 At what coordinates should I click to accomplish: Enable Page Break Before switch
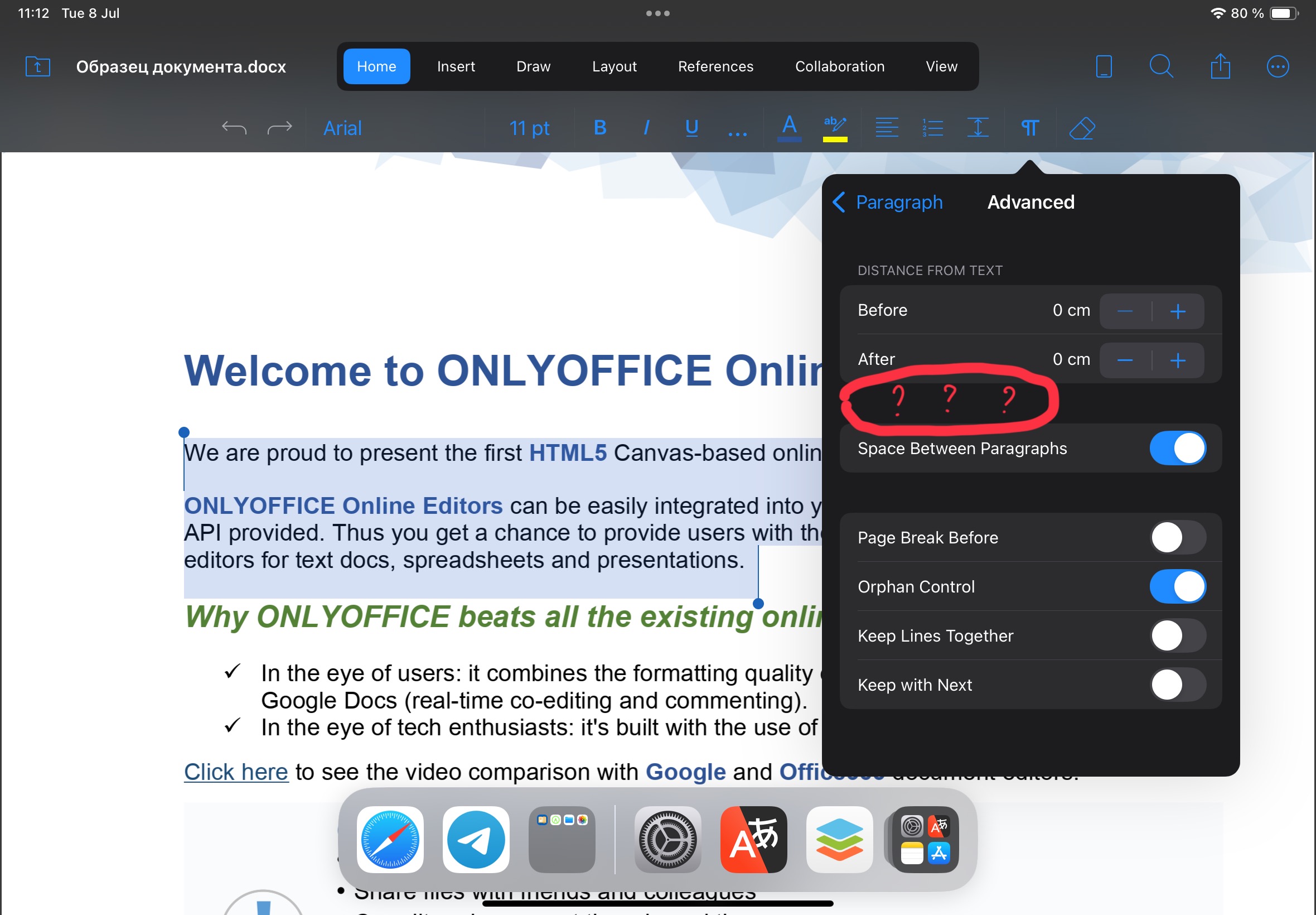(x=1177, y=537)
